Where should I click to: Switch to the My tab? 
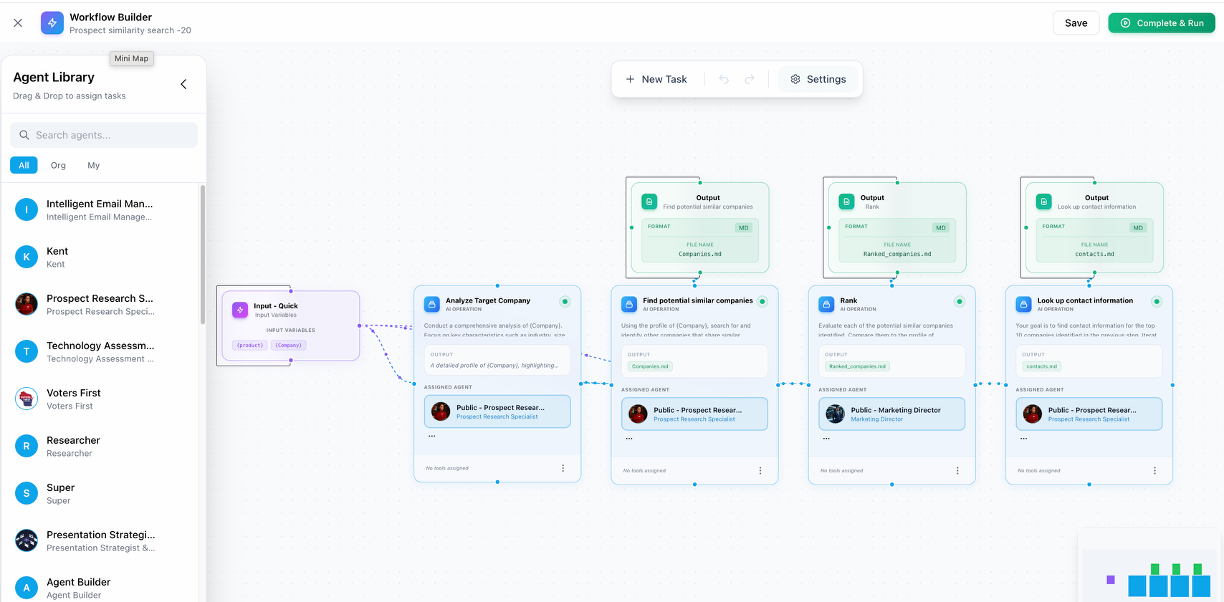tap(93, 165)
